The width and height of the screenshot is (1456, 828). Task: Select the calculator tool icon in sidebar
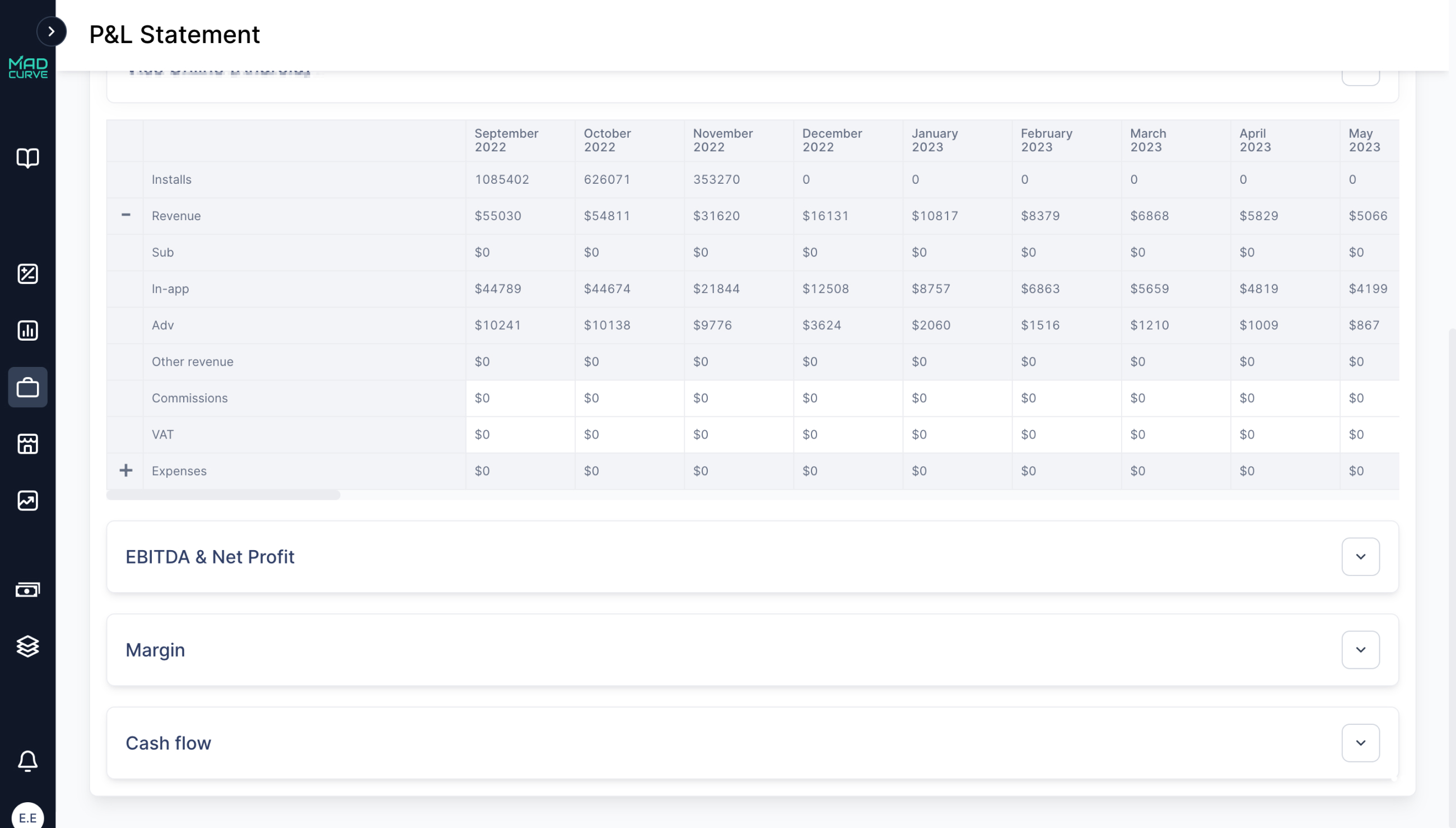(x=28, y=273)
